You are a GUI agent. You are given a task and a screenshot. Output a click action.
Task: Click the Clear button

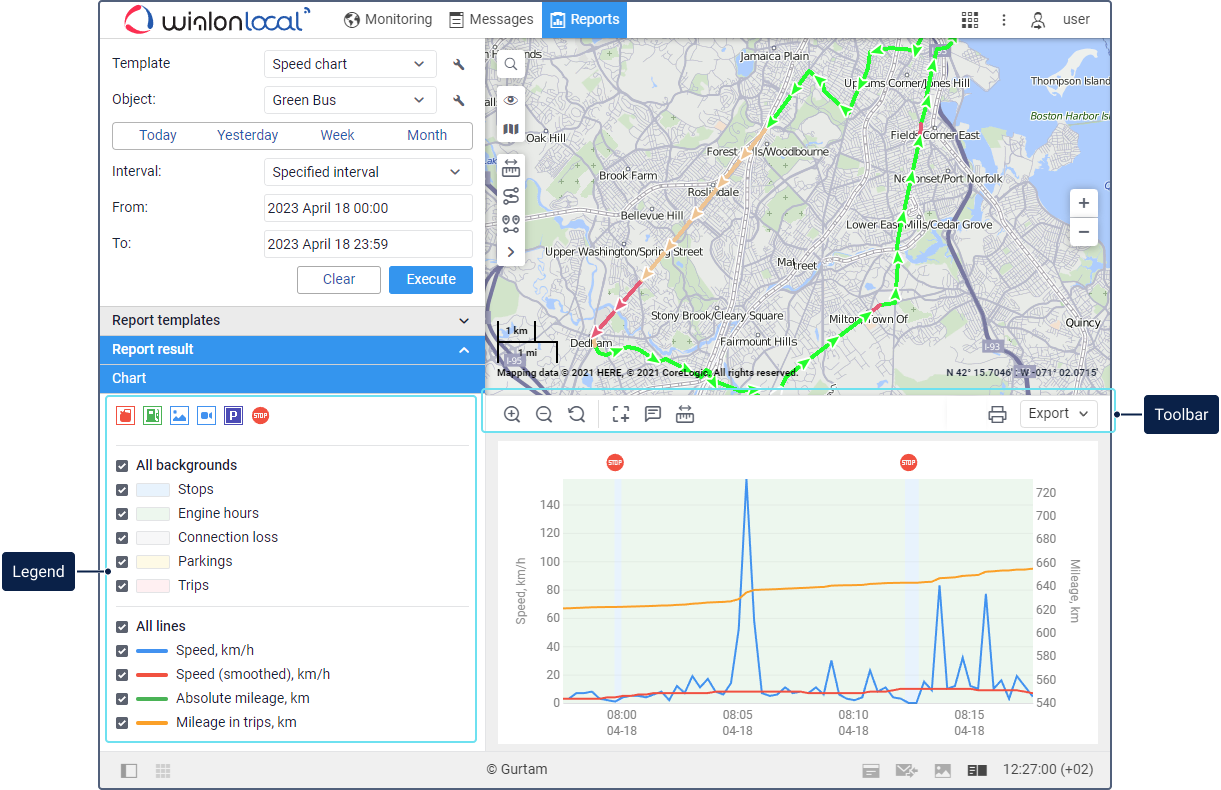click(x=339, y=280)
